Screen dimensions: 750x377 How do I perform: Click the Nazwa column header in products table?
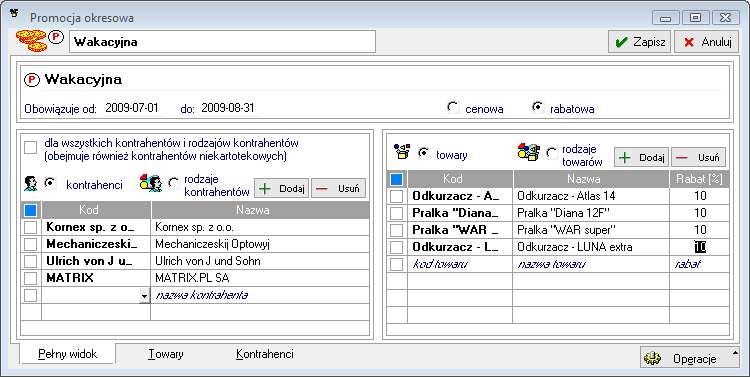pyautogui.click(x=591, y=179)
